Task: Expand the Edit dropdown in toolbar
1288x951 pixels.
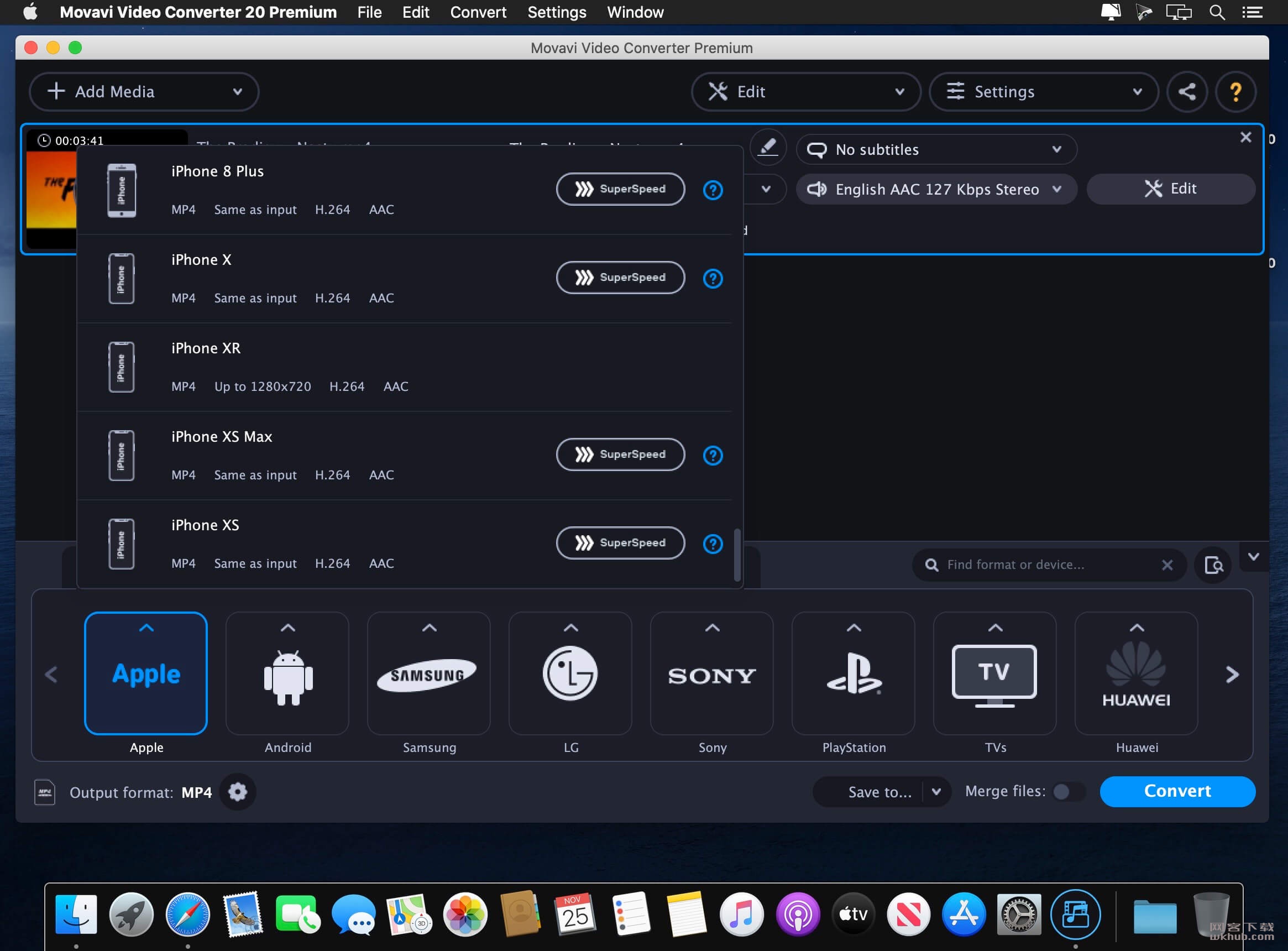Action: (899, 92)
